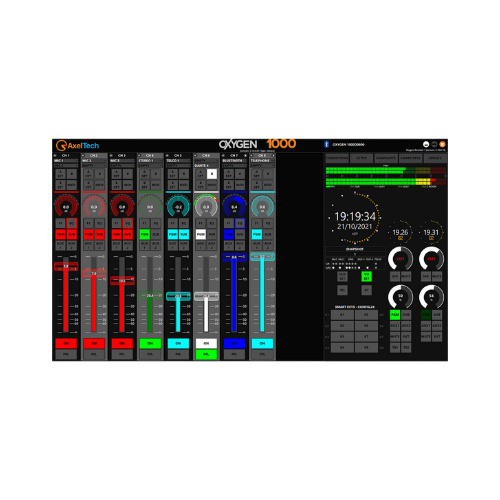The width and height of the screenshot is (500, 500).
Task: Toggle PGM bus on BLUETOOTH channel
Action: [228, 234]
